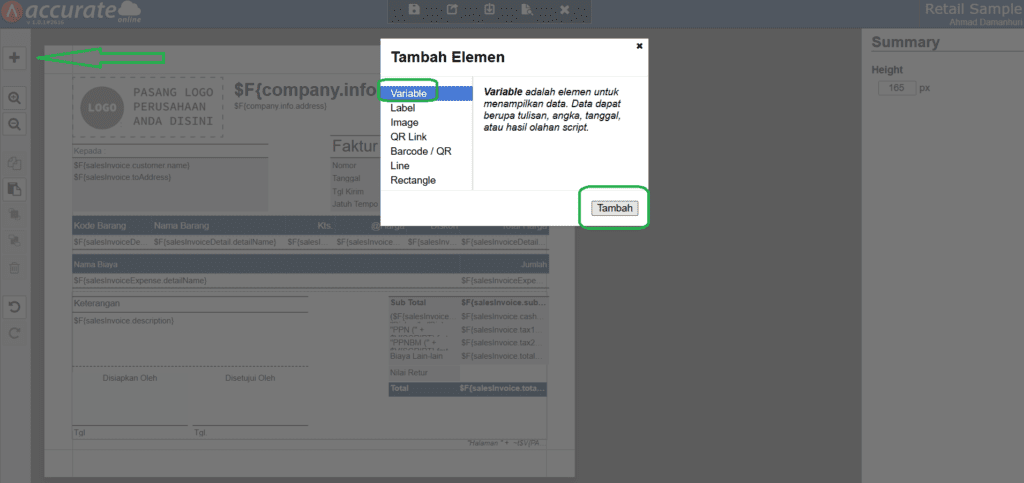The image size is (1024, 483).
Task: Click PASANG LOGO PERUSAHAAN ANDA DISINI text
Action: click(173, 106)
